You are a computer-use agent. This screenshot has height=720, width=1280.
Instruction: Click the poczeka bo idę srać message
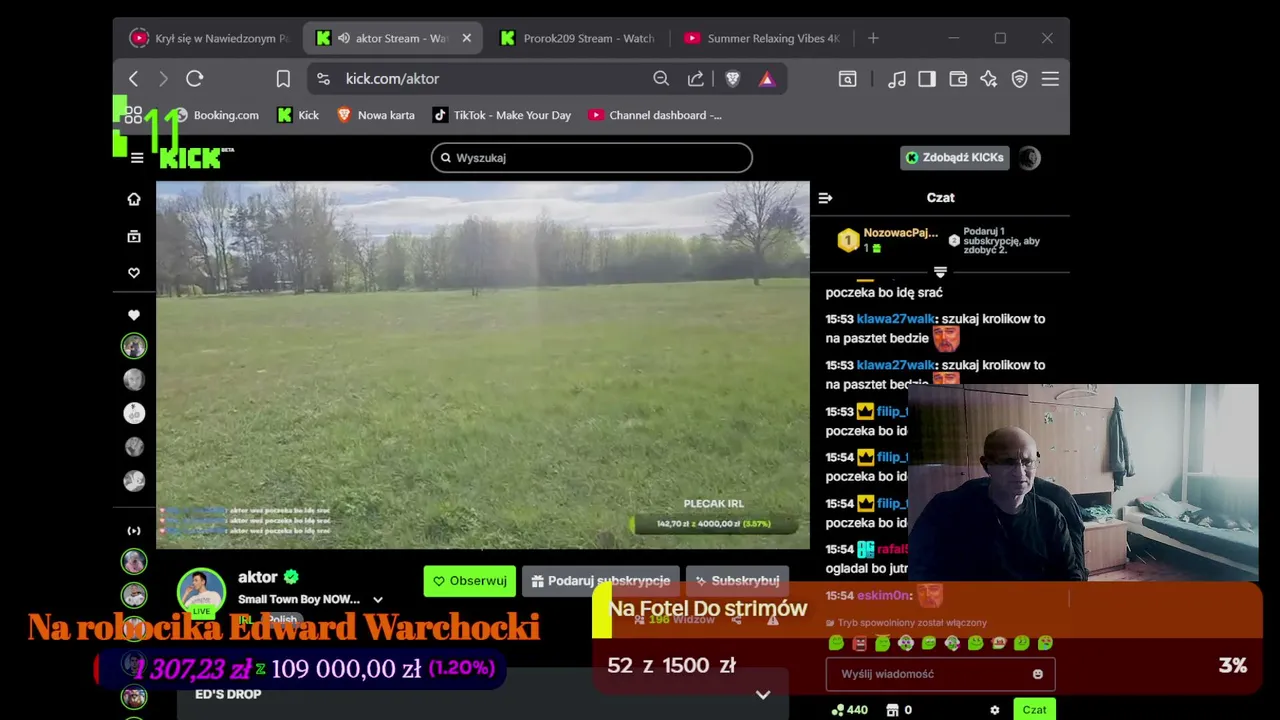884,292
